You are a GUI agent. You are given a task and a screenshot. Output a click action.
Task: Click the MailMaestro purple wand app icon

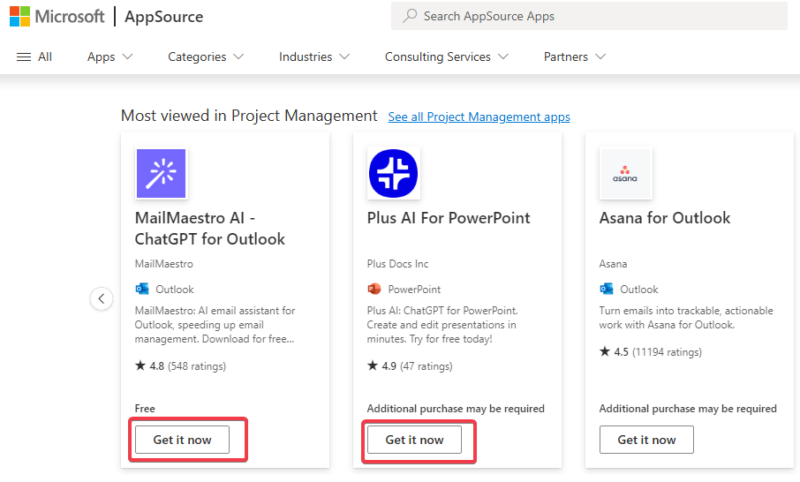click(x=161, y=173)
